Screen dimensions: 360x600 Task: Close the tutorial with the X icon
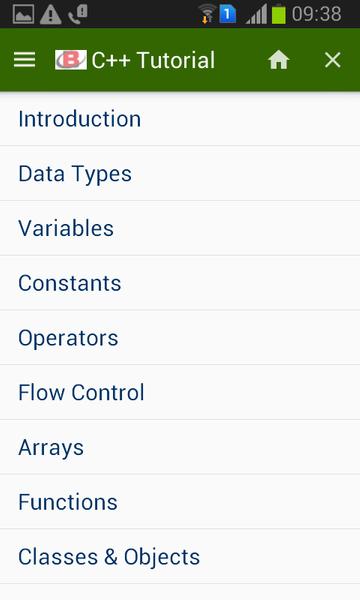[332, 60]
